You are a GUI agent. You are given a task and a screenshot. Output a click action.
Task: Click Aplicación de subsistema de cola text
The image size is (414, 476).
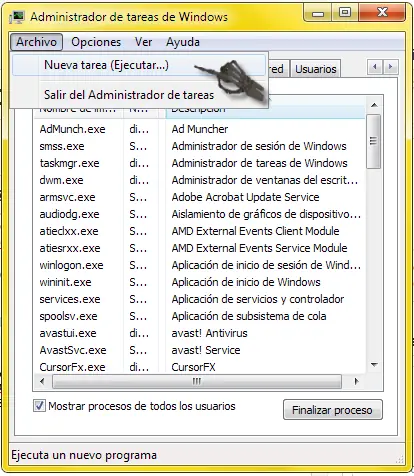coord(249,316)
